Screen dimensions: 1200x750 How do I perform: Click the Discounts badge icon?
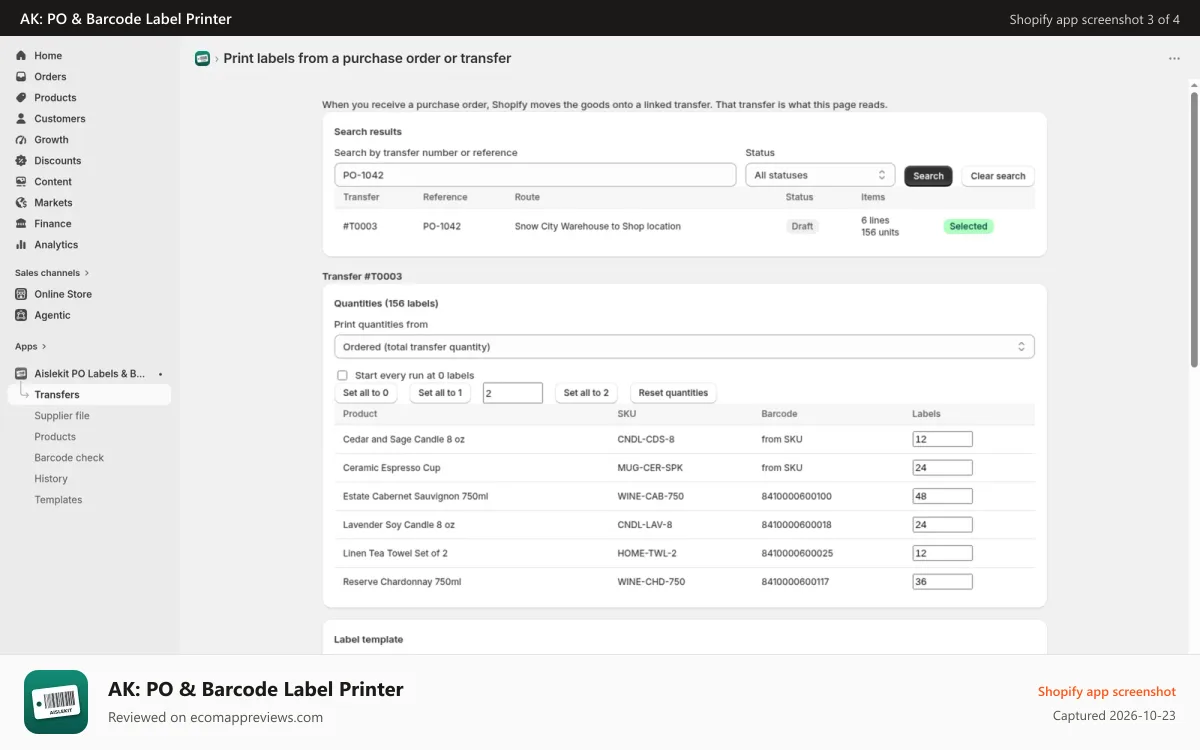coord(21,161)
